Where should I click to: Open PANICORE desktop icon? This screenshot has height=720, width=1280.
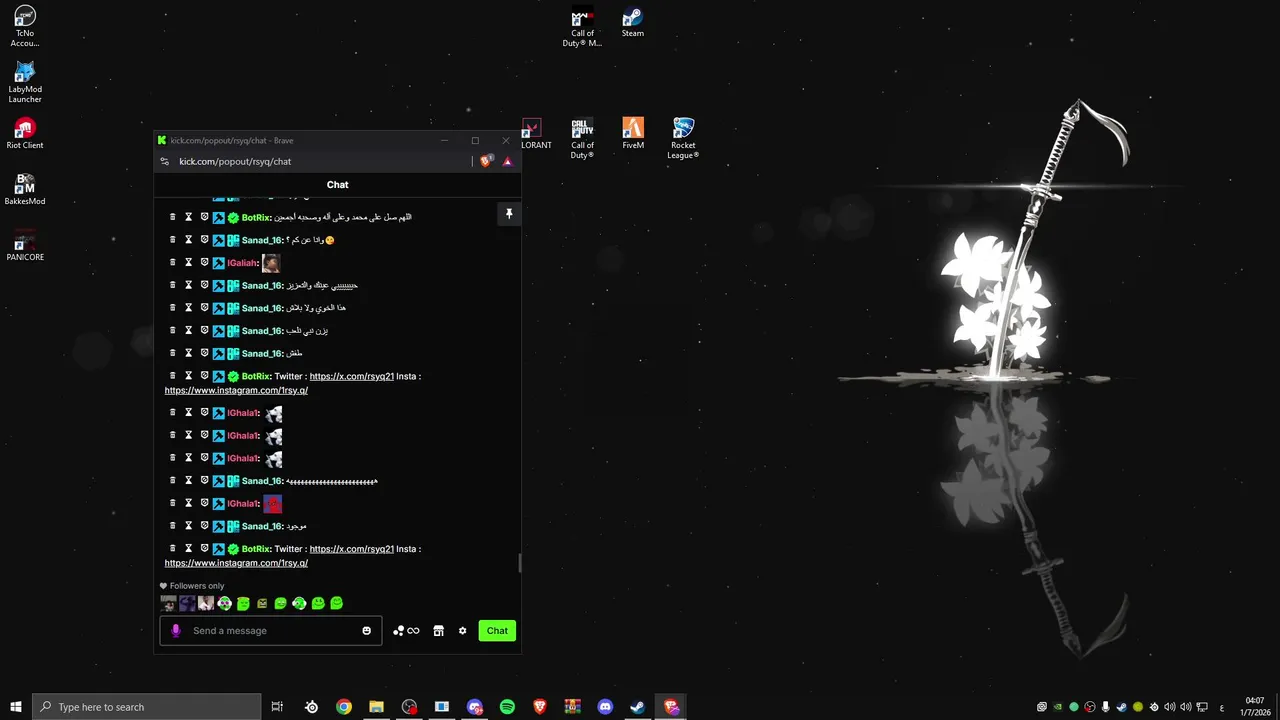(x=25, y=246)
